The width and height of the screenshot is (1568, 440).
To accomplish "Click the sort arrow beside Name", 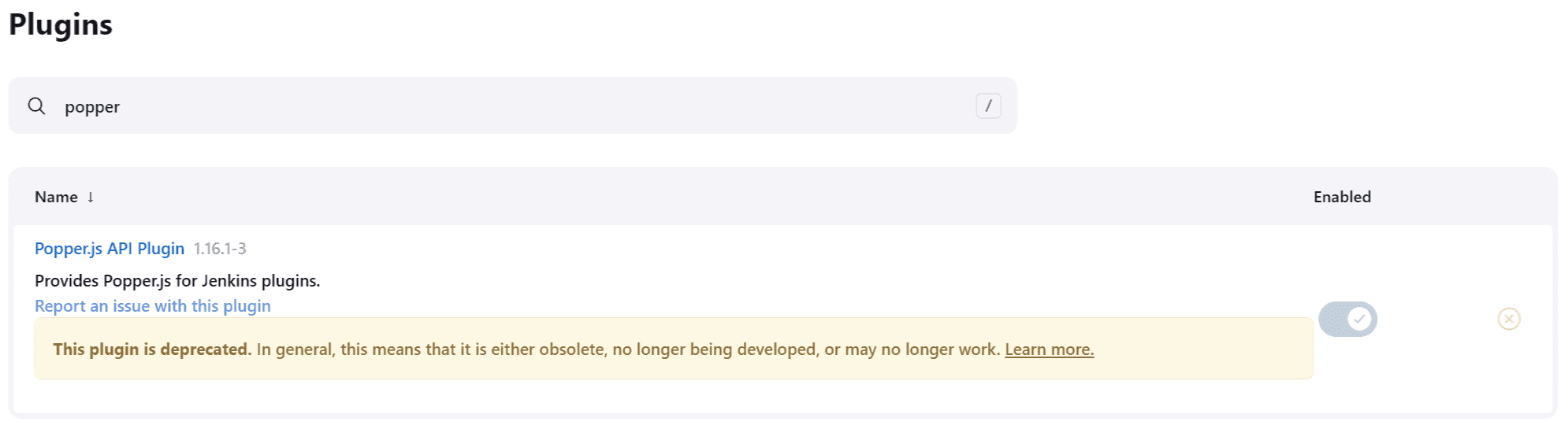I will 91,197.
